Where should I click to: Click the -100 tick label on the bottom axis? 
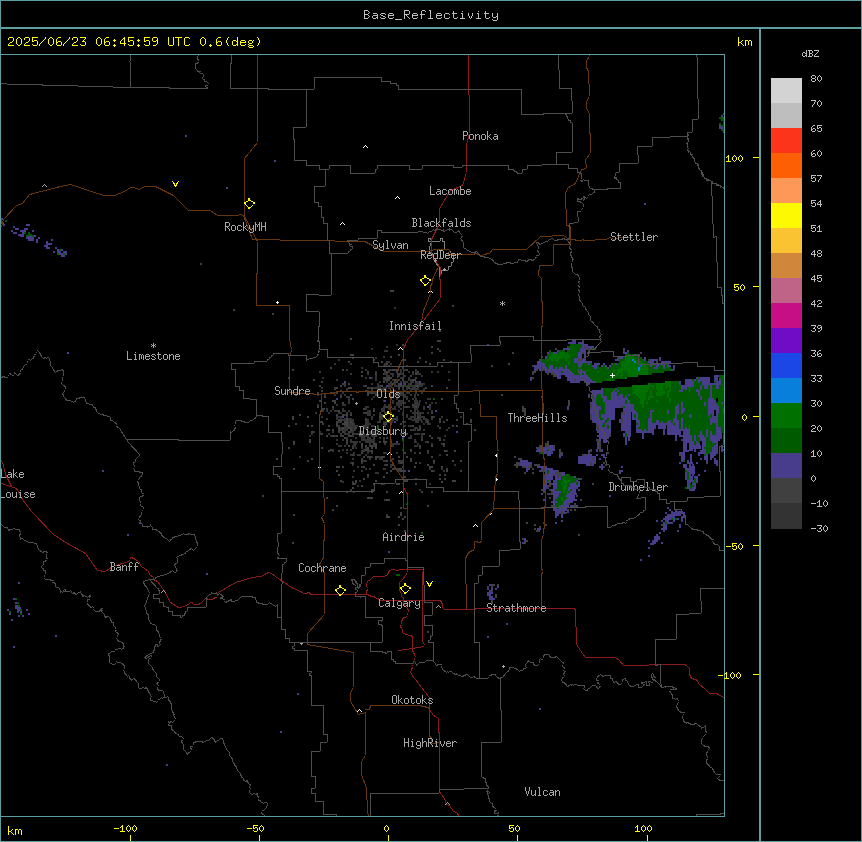[125, 828]
